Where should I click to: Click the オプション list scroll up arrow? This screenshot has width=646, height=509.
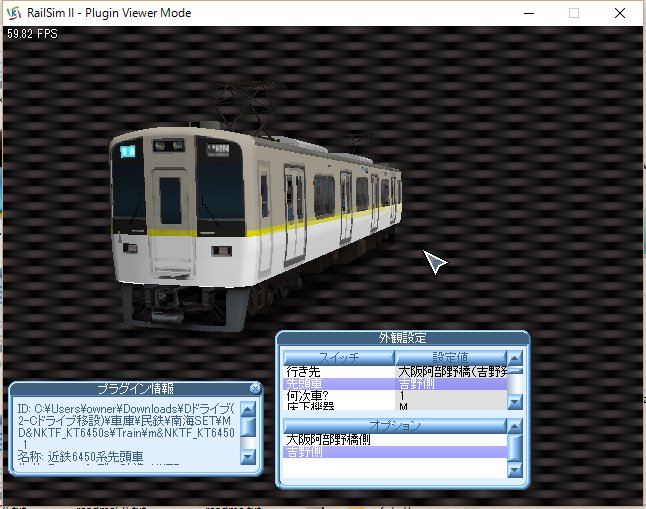pos(515,426)
